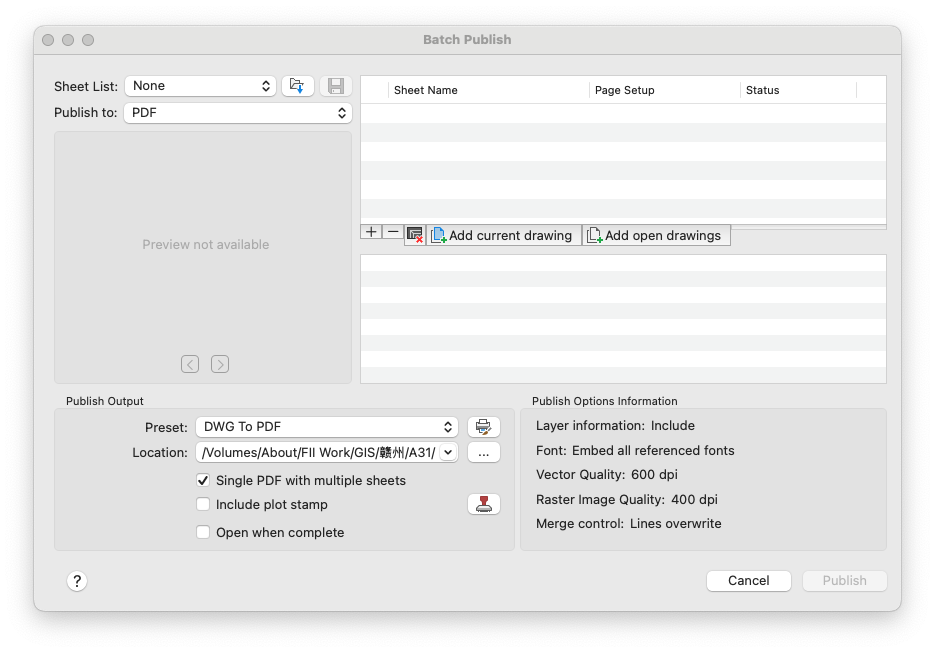The height and width of the screenshot is (653, 935).
Task: Expand the DWG To PDF preset dropdown
Action: [x=326, y=427]
